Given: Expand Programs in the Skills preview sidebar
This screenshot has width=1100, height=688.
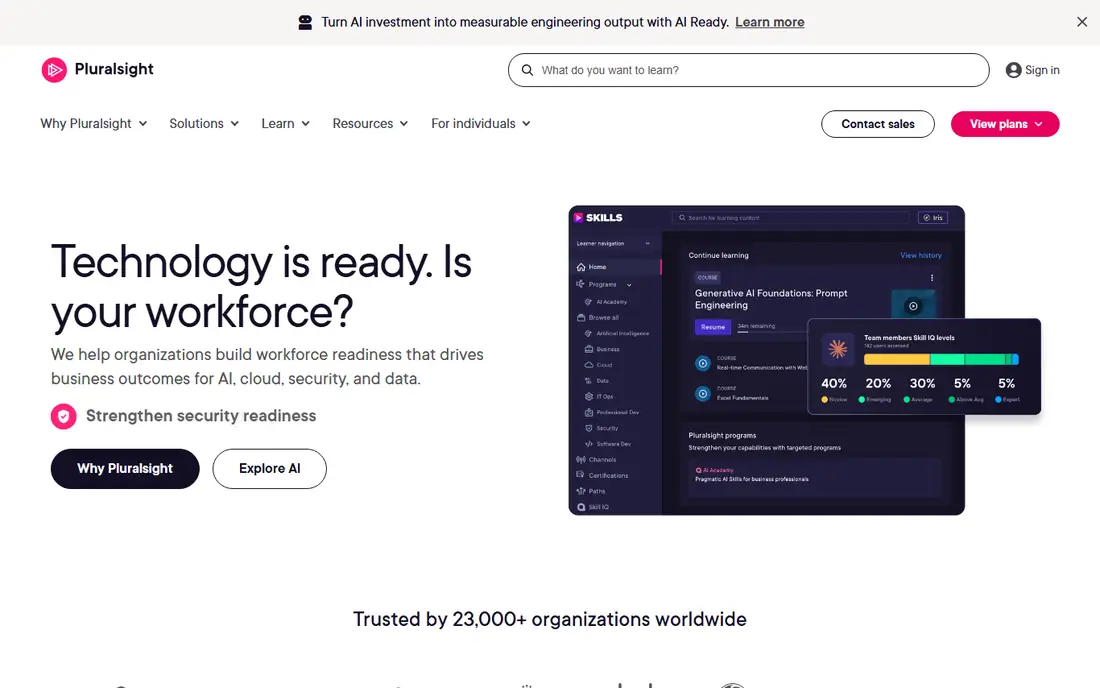Looking at the screenshot, I should click(604, 285).
